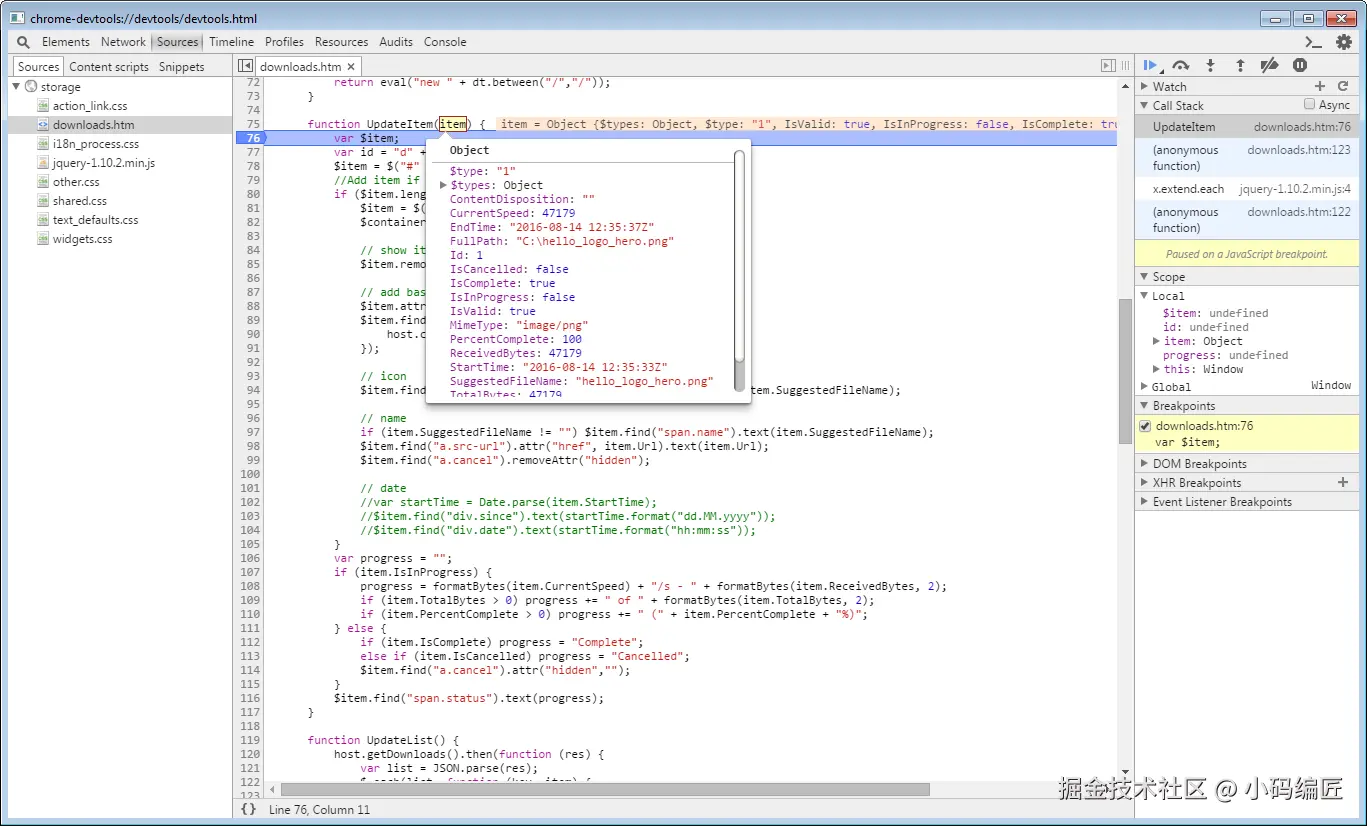Click the editor horizontal scrollbar thumb
The width and height of the screenshot is (1367, 826).
pyautogui.click(x=605, y=790)
